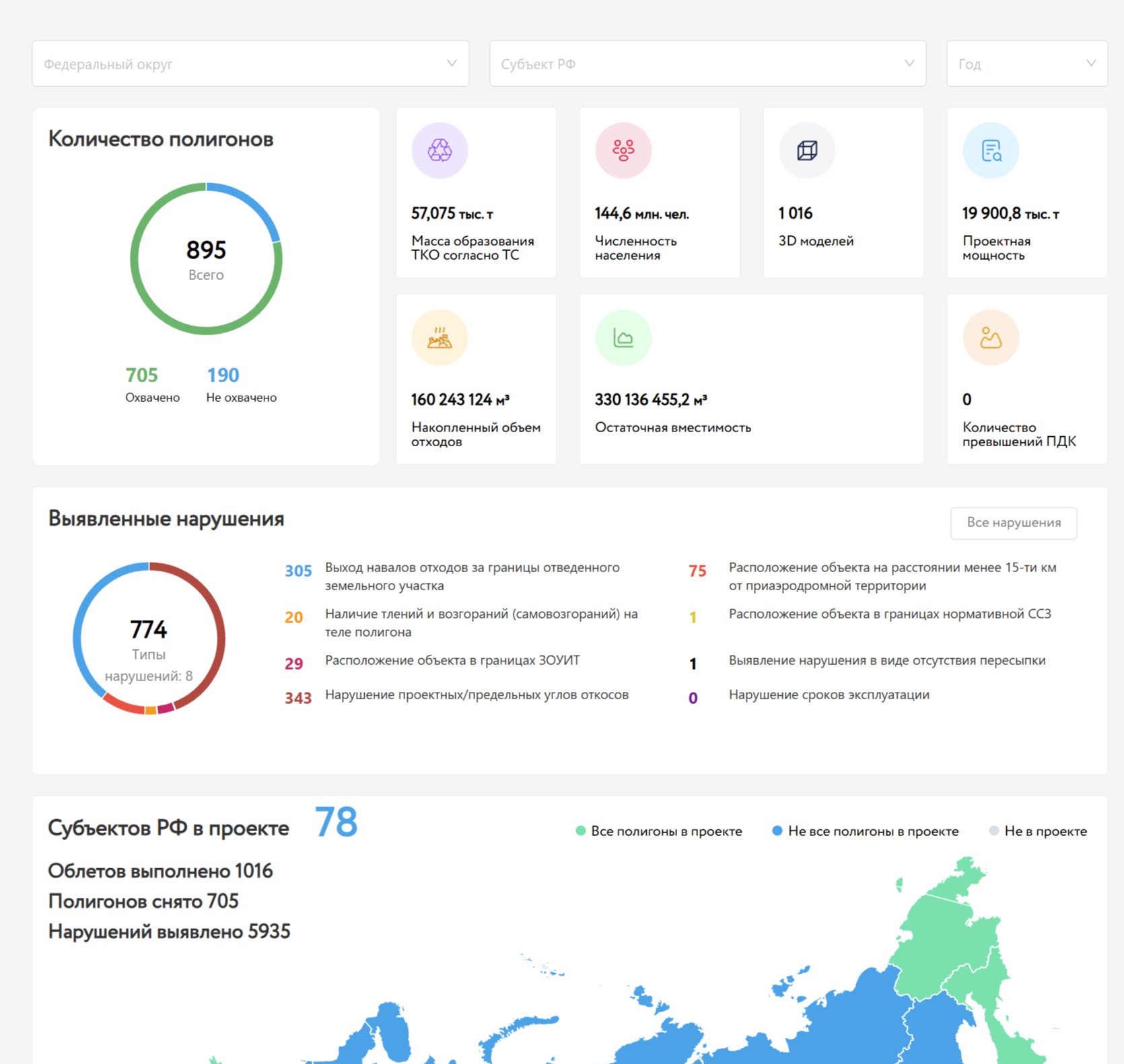Open the Год year selector
The image size is (1124, 1064).
click(1026, 64)
